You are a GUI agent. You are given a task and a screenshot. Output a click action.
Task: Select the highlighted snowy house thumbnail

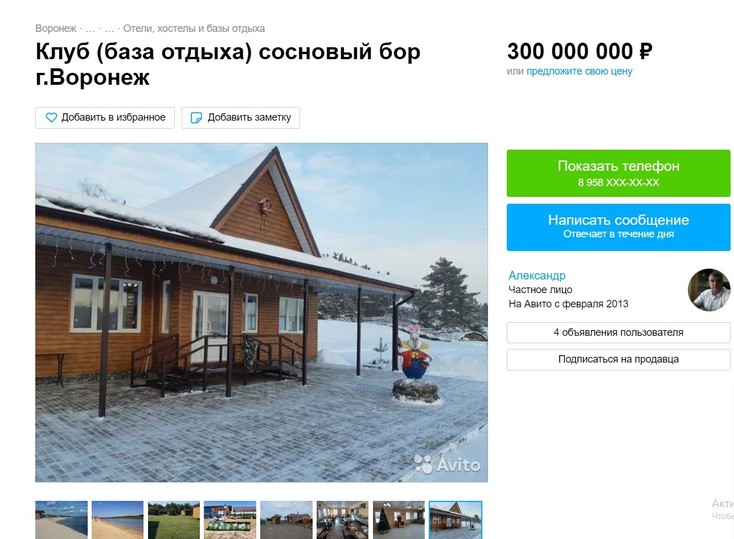click(455, 520)
